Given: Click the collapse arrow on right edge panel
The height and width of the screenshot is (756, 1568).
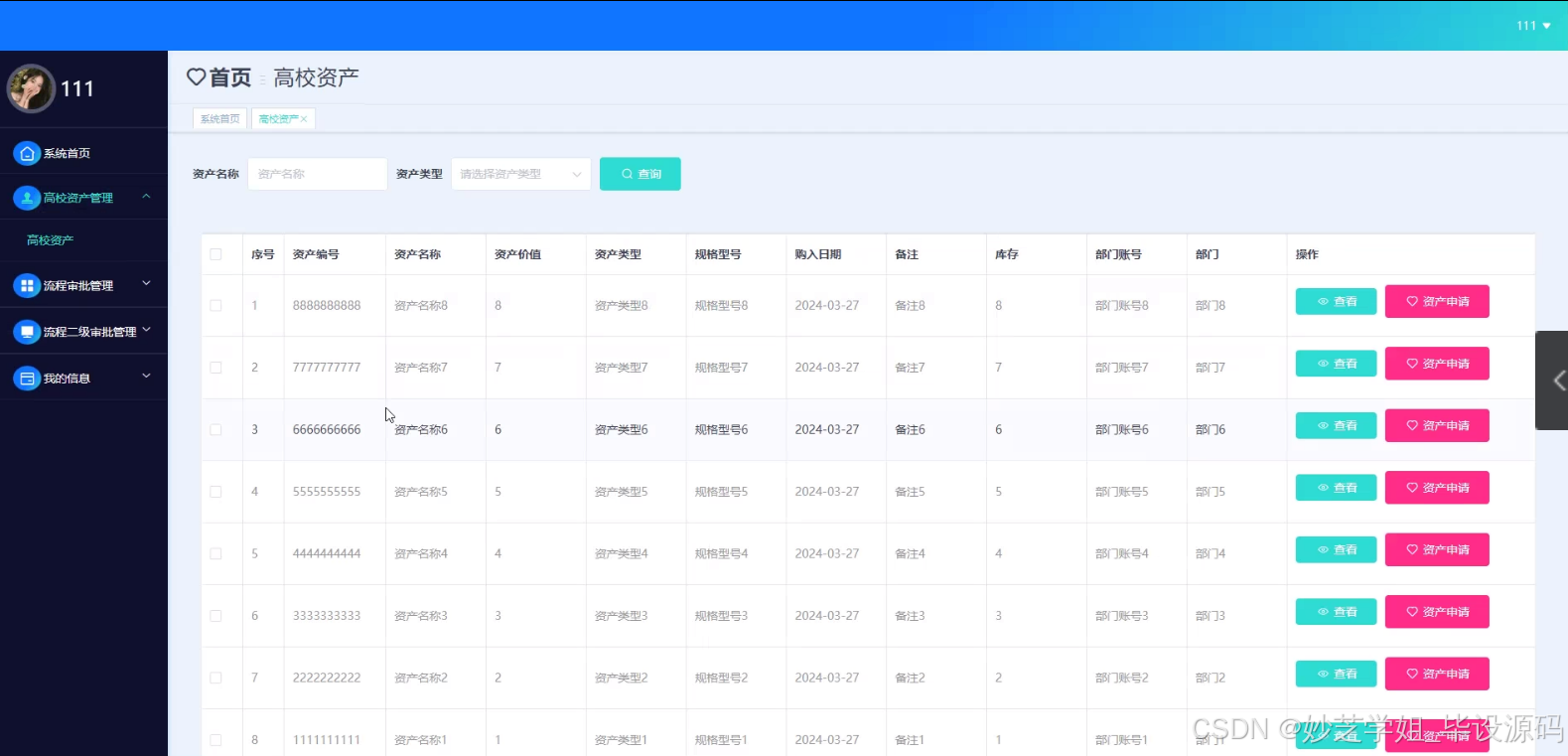Looking at the screenshot, I should 1557,380.
